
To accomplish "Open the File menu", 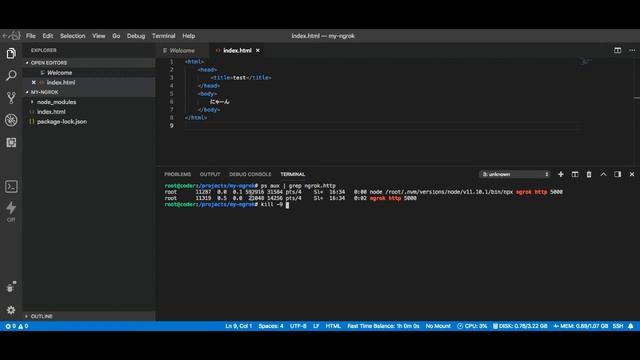I will [31, 36].
